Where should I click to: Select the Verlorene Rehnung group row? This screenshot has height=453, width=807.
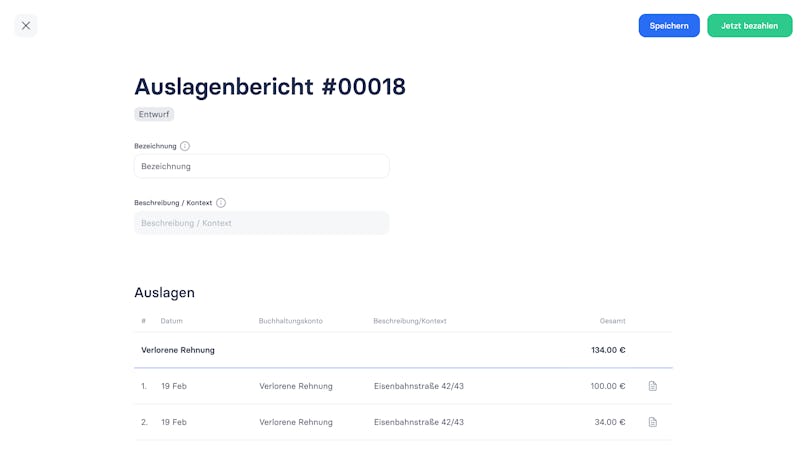[403, 350]
